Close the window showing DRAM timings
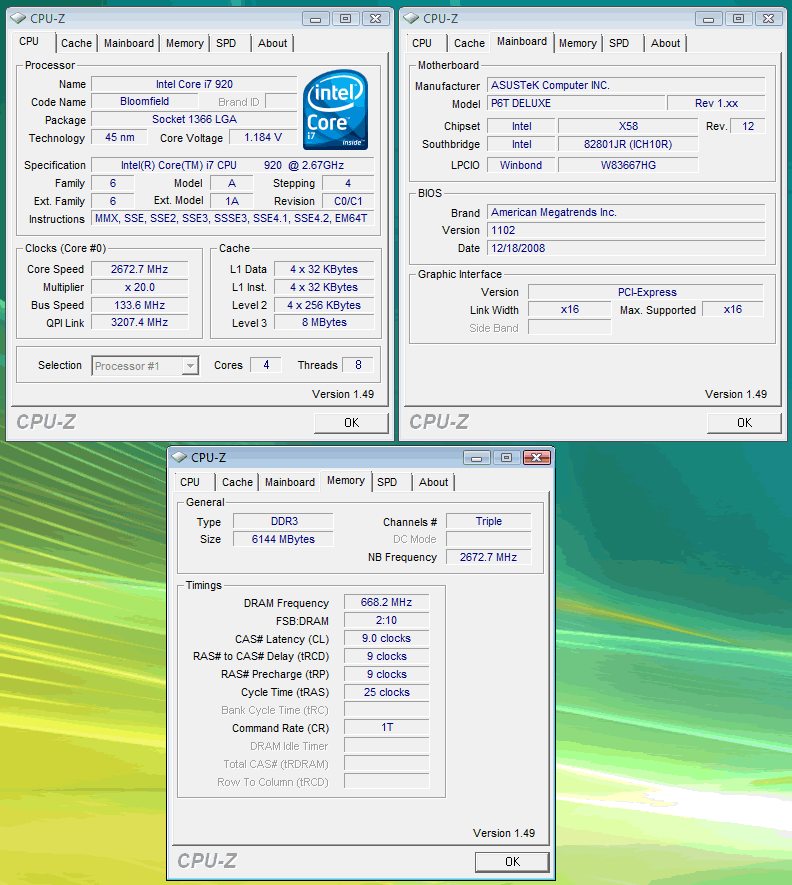The width and height of the screenshot is (792, 885). [537, 457]
